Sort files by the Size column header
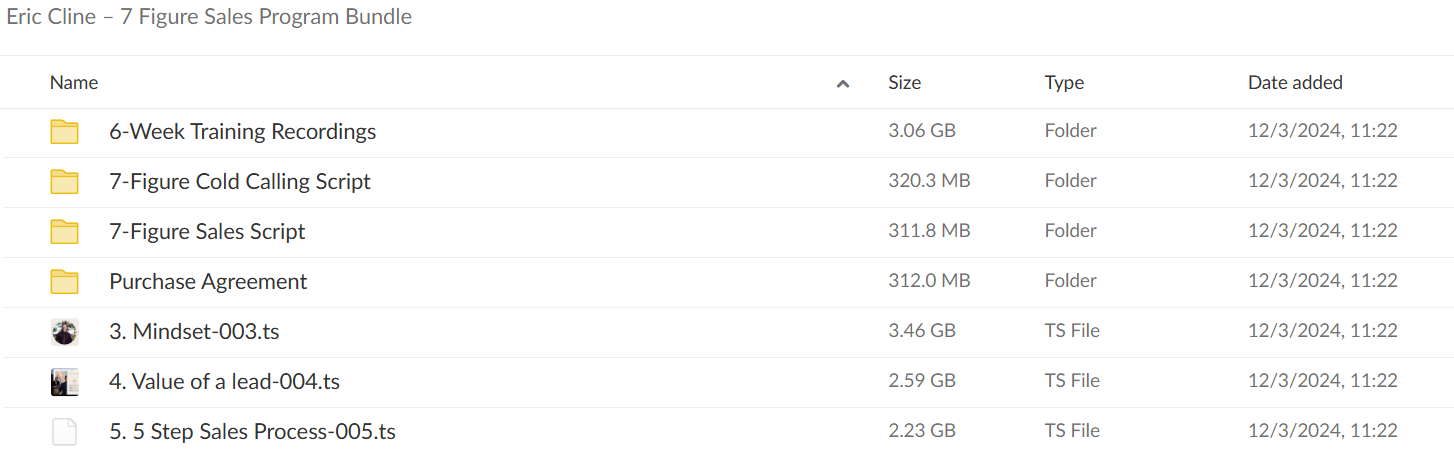 click(x=904, y=83)
